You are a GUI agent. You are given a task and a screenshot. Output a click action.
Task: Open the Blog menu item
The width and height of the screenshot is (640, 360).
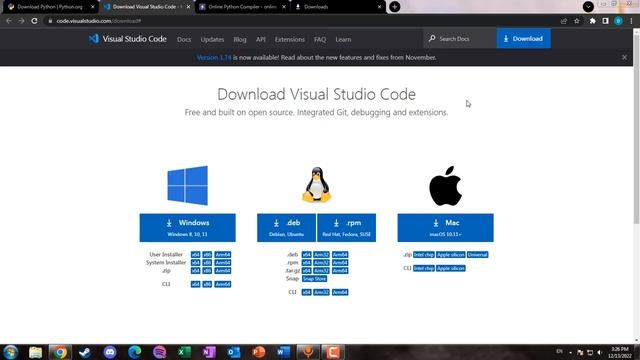[240, 40]
